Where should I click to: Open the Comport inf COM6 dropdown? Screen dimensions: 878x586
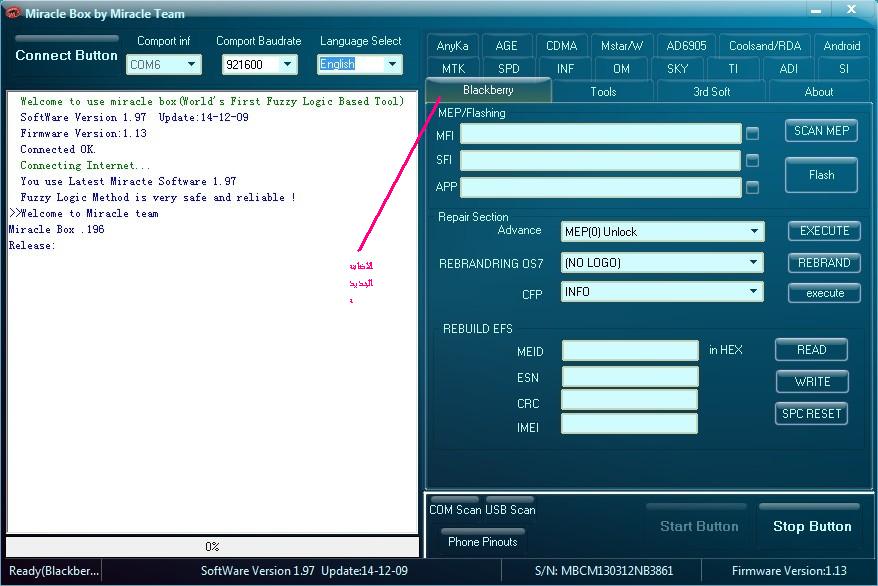coord(164,64)
